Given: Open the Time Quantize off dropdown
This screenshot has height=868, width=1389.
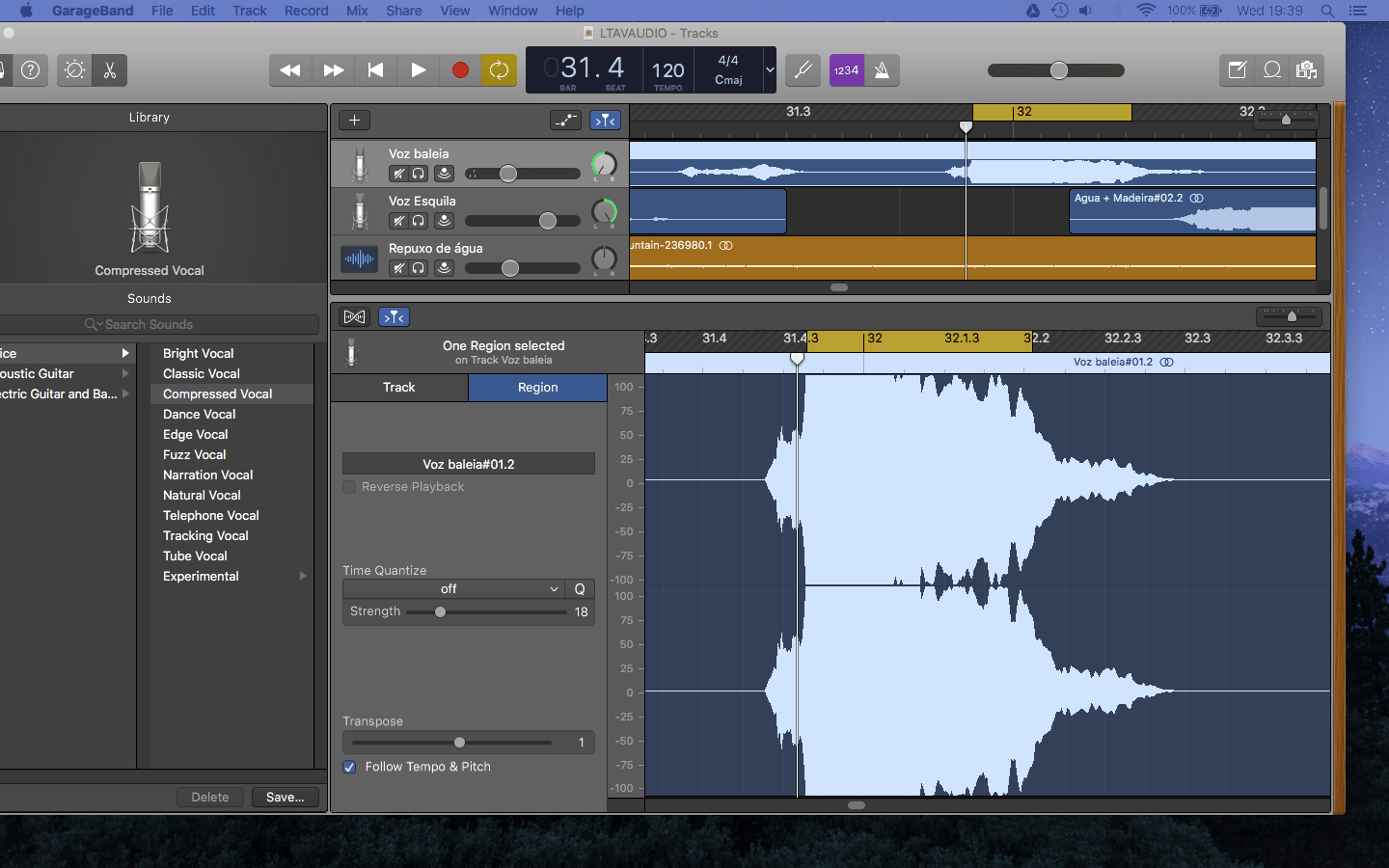Looking at the screenshot, I should click(x=453, y=589).
